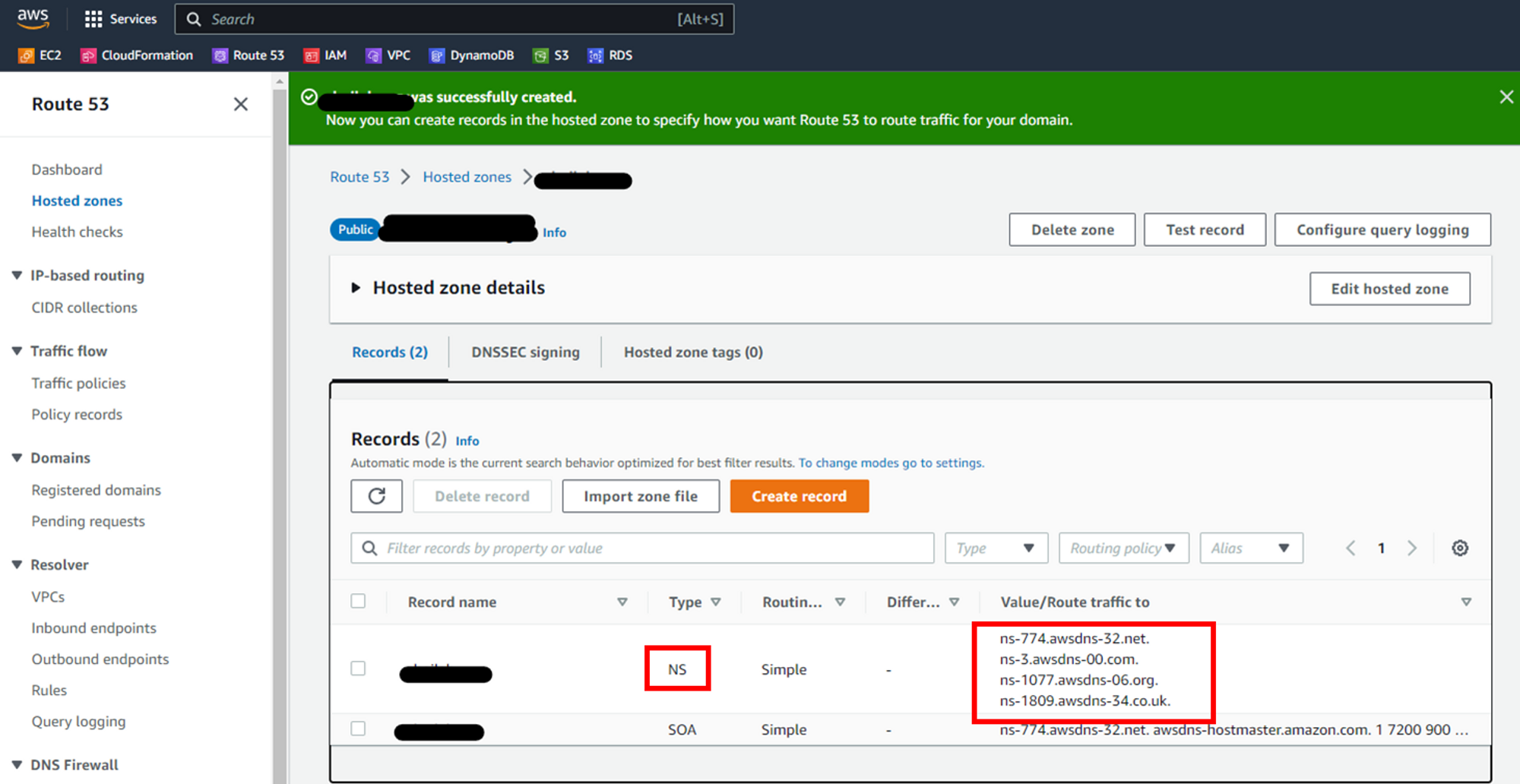Select the NS record checkbox

point(358,669)
